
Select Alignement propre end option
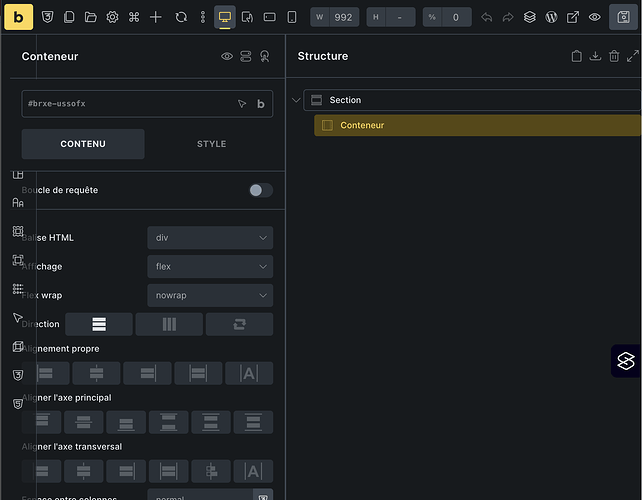[x=147, y=373]
